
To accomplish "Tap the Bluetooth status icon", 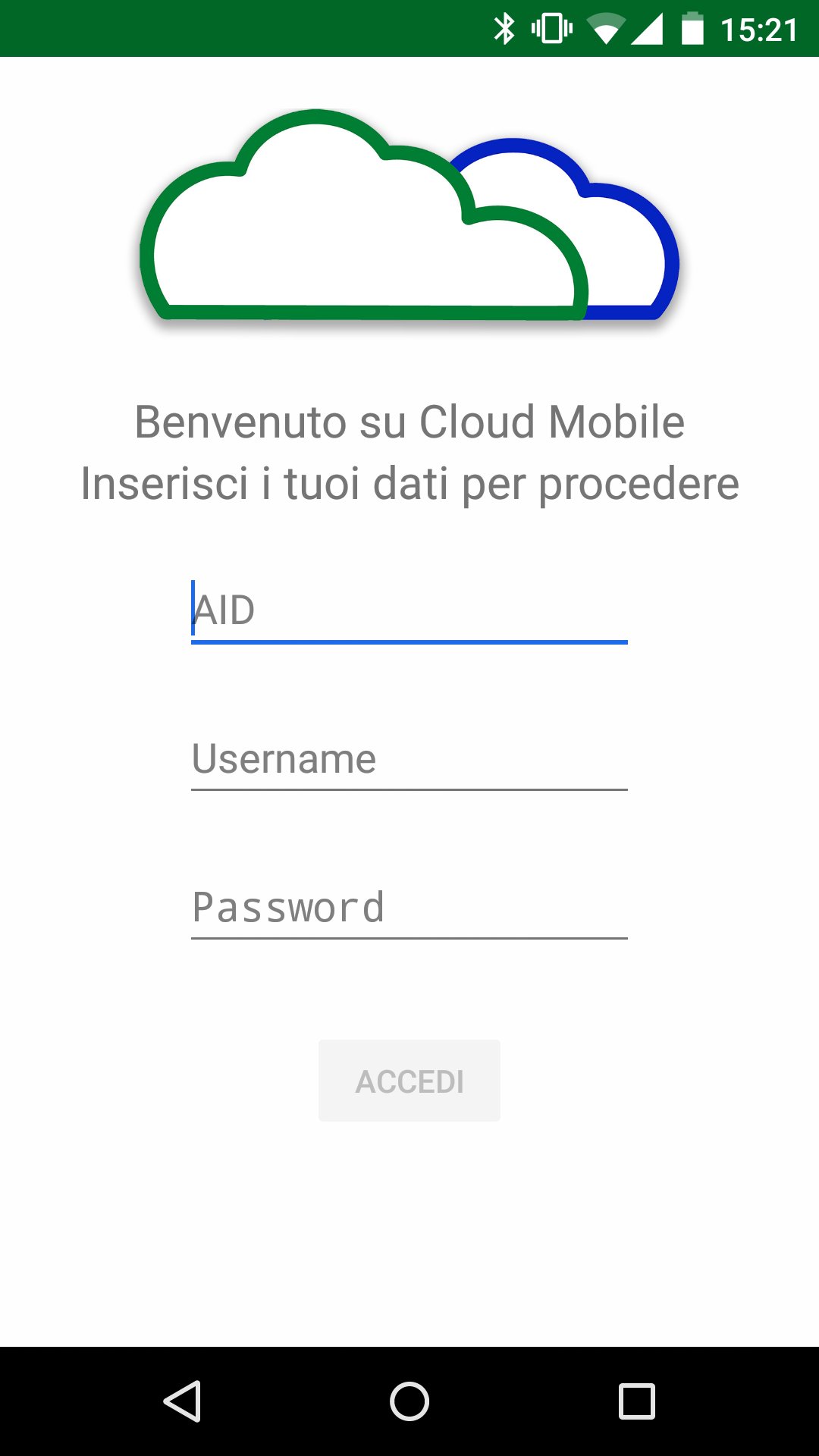I will pos(504,30).
